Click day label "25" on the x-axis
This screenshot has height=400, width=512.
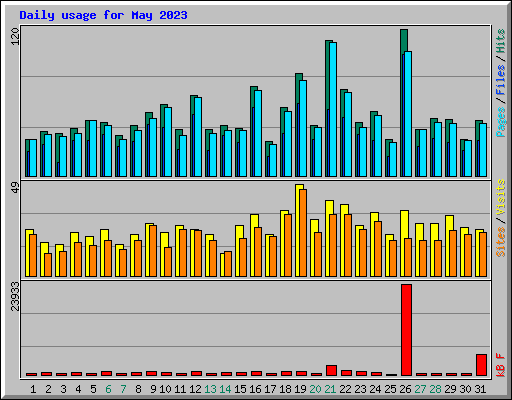[x=390, y=389]
